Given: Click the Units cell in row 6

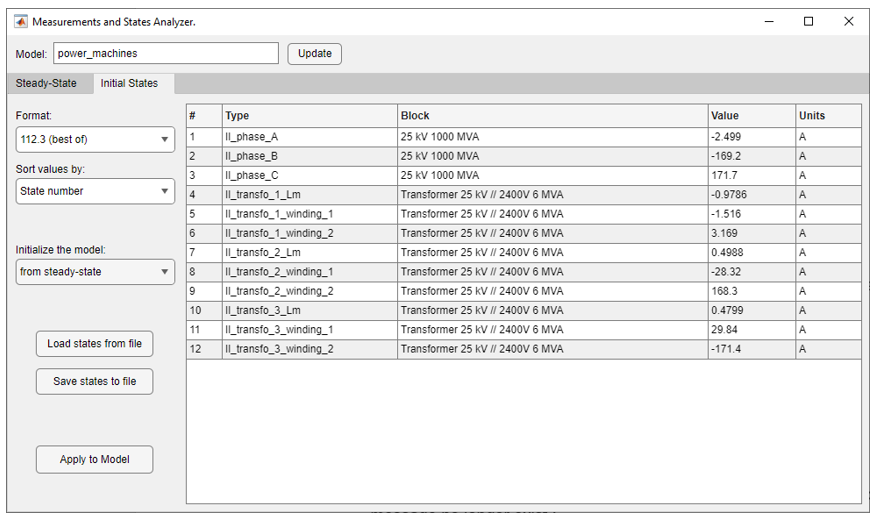Looking at the screenshot, I should coord(828,233).
